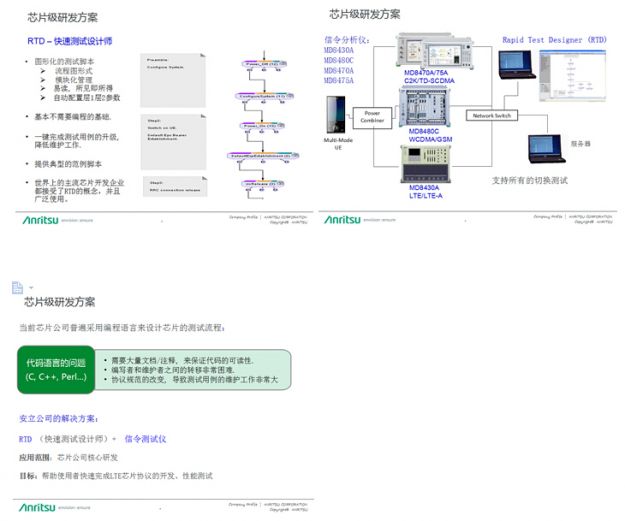Click the heading RTD – 快速测试设计师
625x521 pixels.
pyautogui.click(x=70, y=41)
